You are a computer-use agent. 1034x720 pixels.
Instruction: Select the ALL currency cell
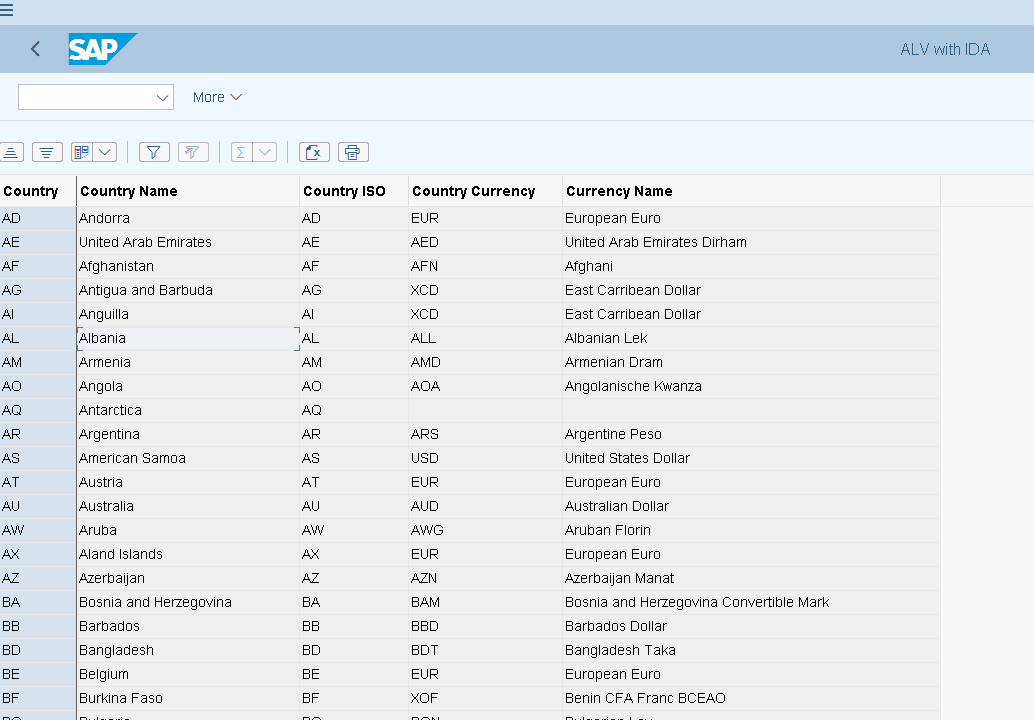(x=485, y=338)
